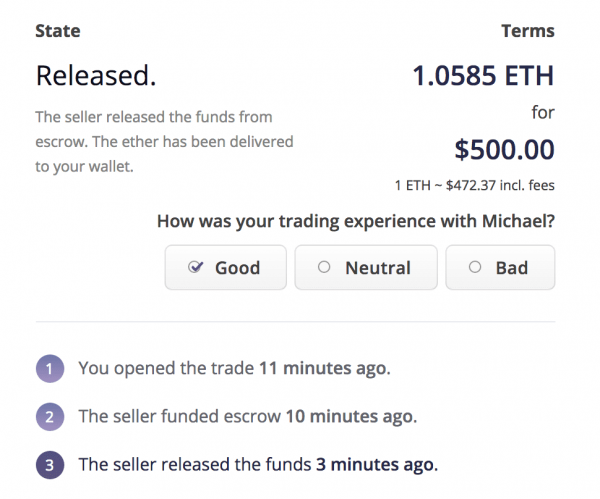
Task: Click the Terms section heading
Action: pos(527,31)
